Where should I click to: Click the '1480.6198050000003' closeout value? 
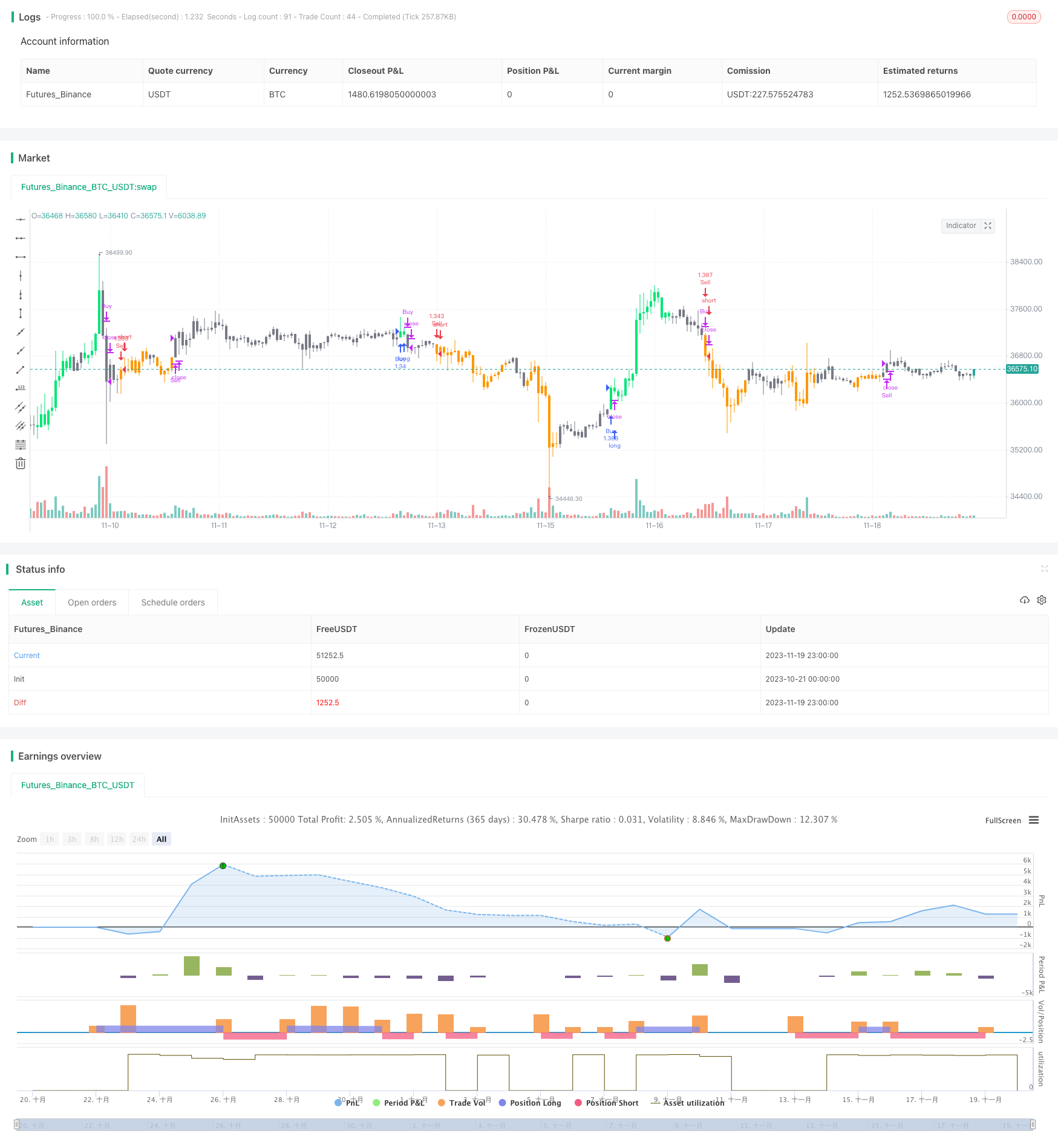tap(392, 94)
